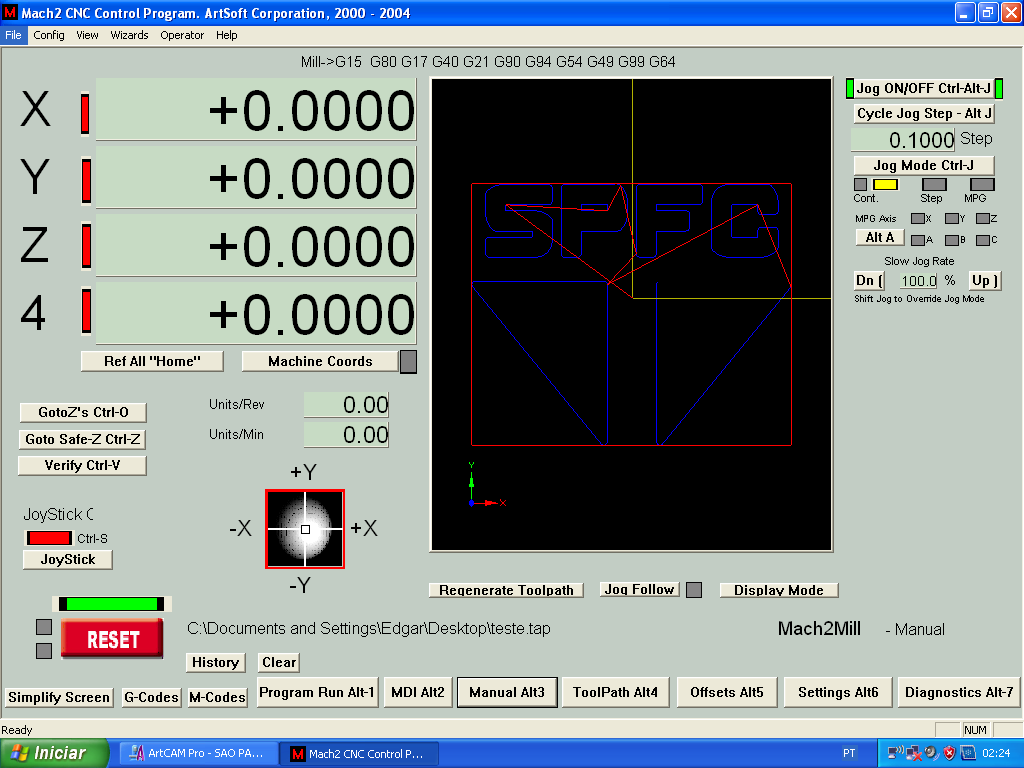This screenshot has height=768, width=1024.
Task: Open the G-Codes list
Action: [x=151, y=697]
